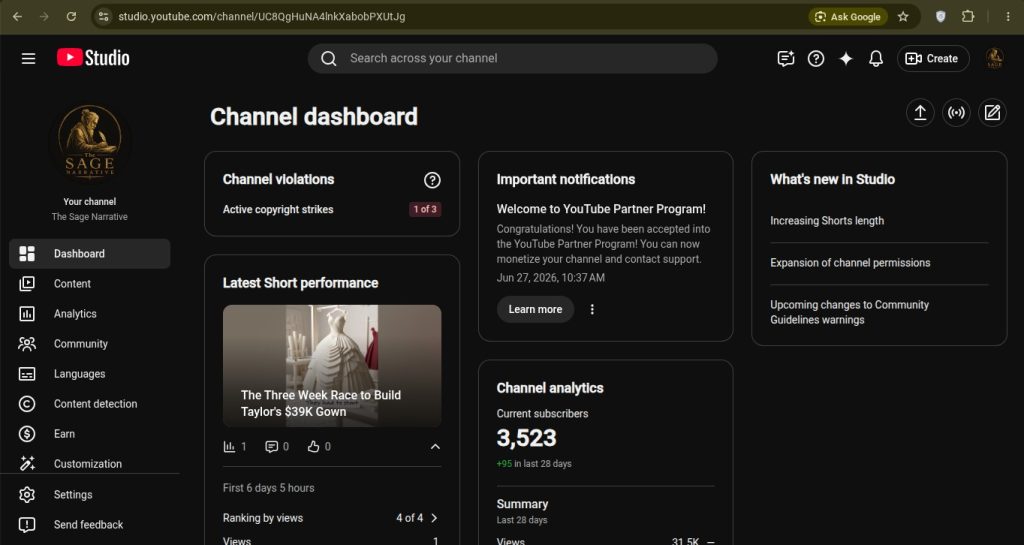Start a live stream with Go Live icon
Screen dimensions: 1024x545
click(956, 113)
